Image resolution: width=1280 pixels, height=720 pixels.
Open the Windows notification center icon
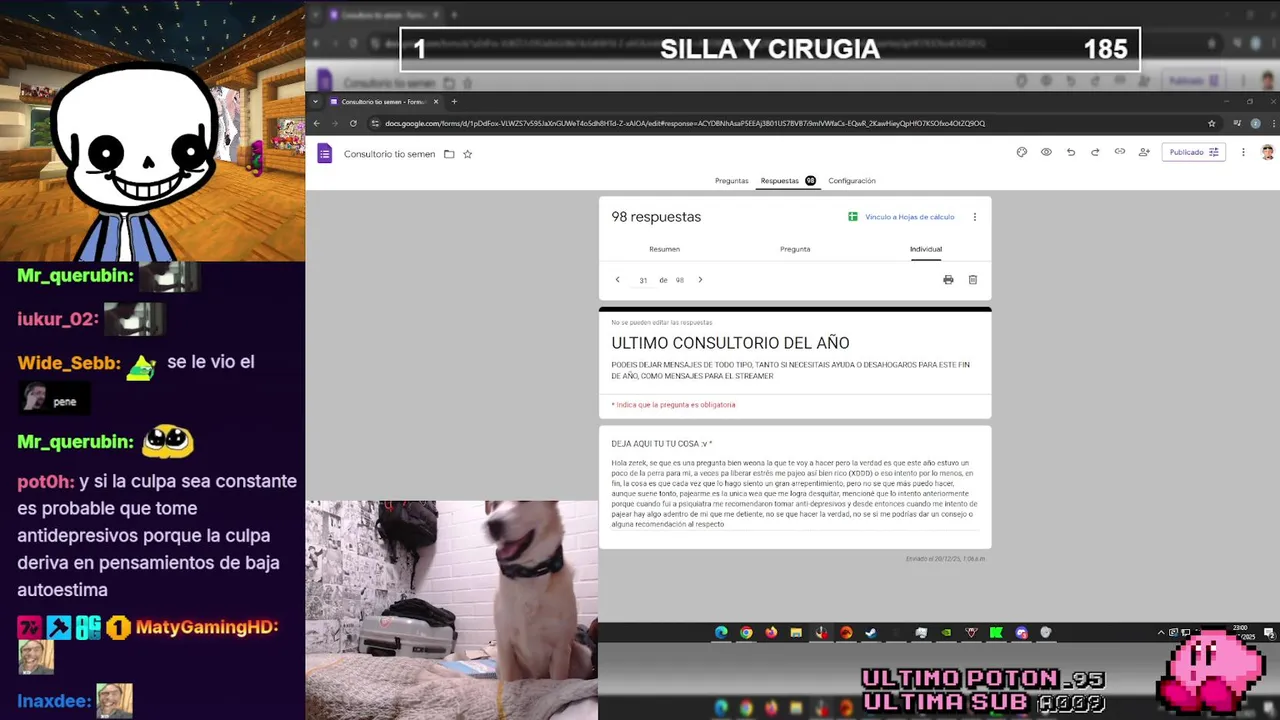point(1271,632)
